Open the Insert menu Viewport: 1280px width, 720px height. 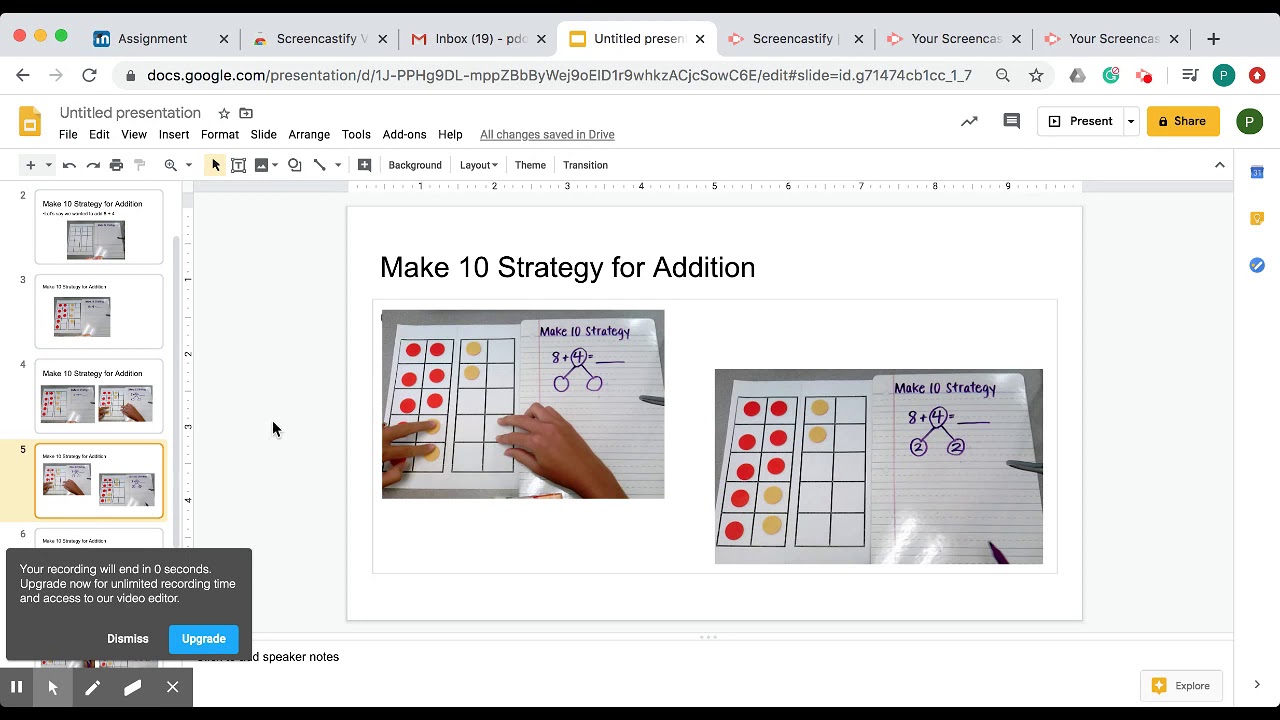click(174, 134)
